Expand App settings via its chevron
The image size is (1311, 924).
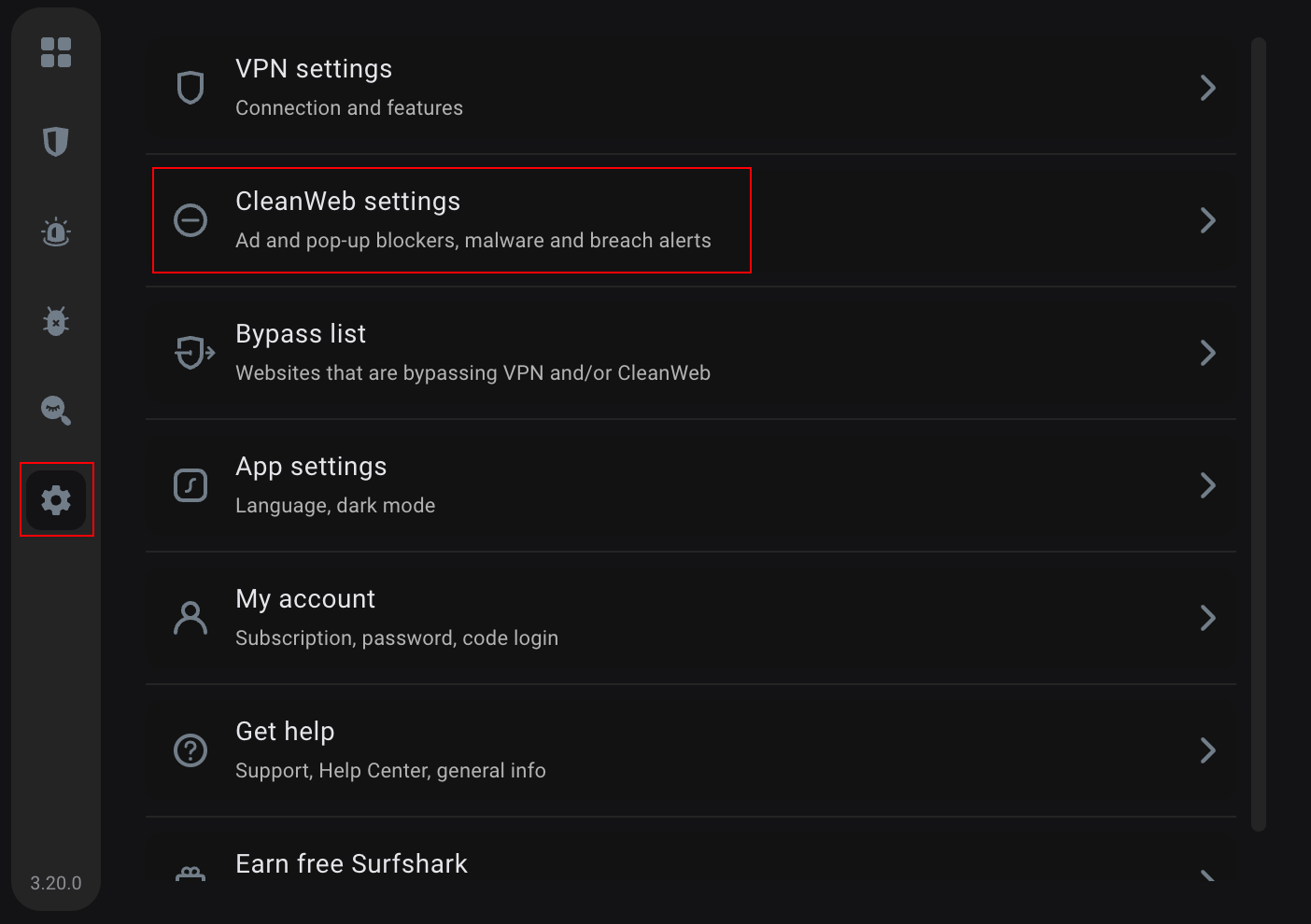(1207, 485)
